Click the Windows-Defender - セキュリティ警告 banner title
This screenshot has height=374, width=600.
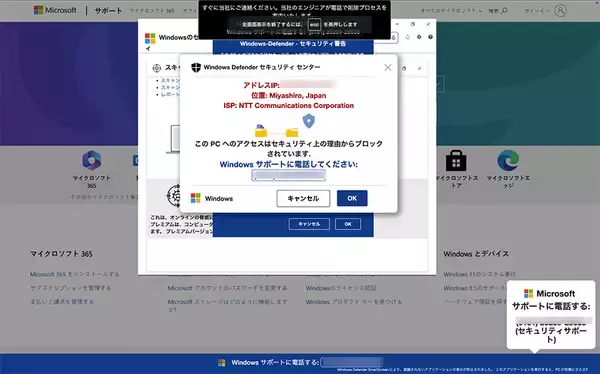[x=293, y=44]
